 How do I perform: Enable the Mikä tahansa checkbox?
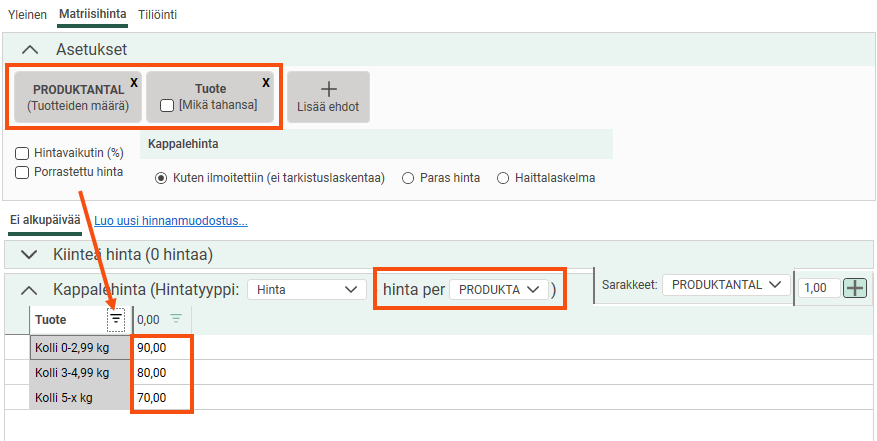tap(168, 105)
